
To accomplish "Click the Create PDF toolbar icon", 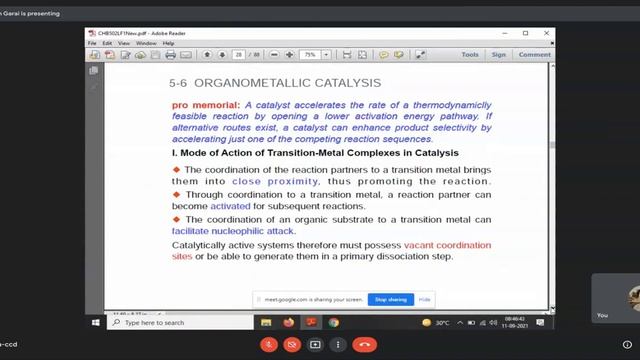I will (110, 55).
